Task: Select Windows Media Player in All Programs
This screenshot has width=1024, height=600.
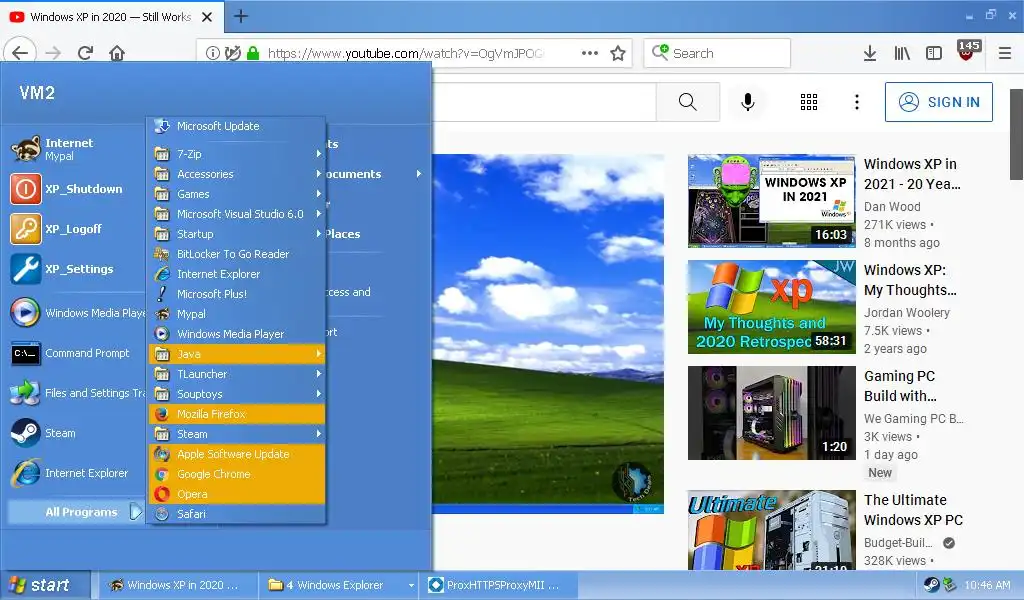Action: pos(237,334)
